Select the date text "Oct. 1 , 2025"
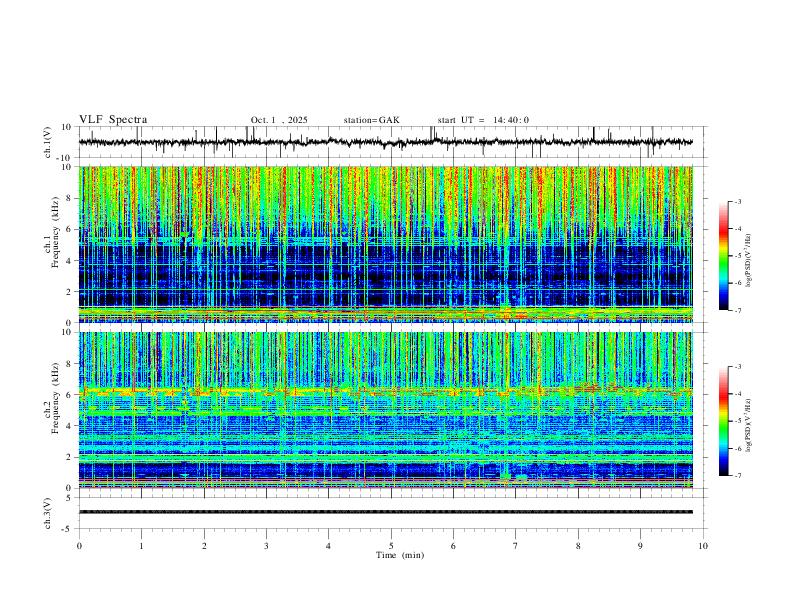This screenshot has height=612, width=792. (x=279, y=120)
